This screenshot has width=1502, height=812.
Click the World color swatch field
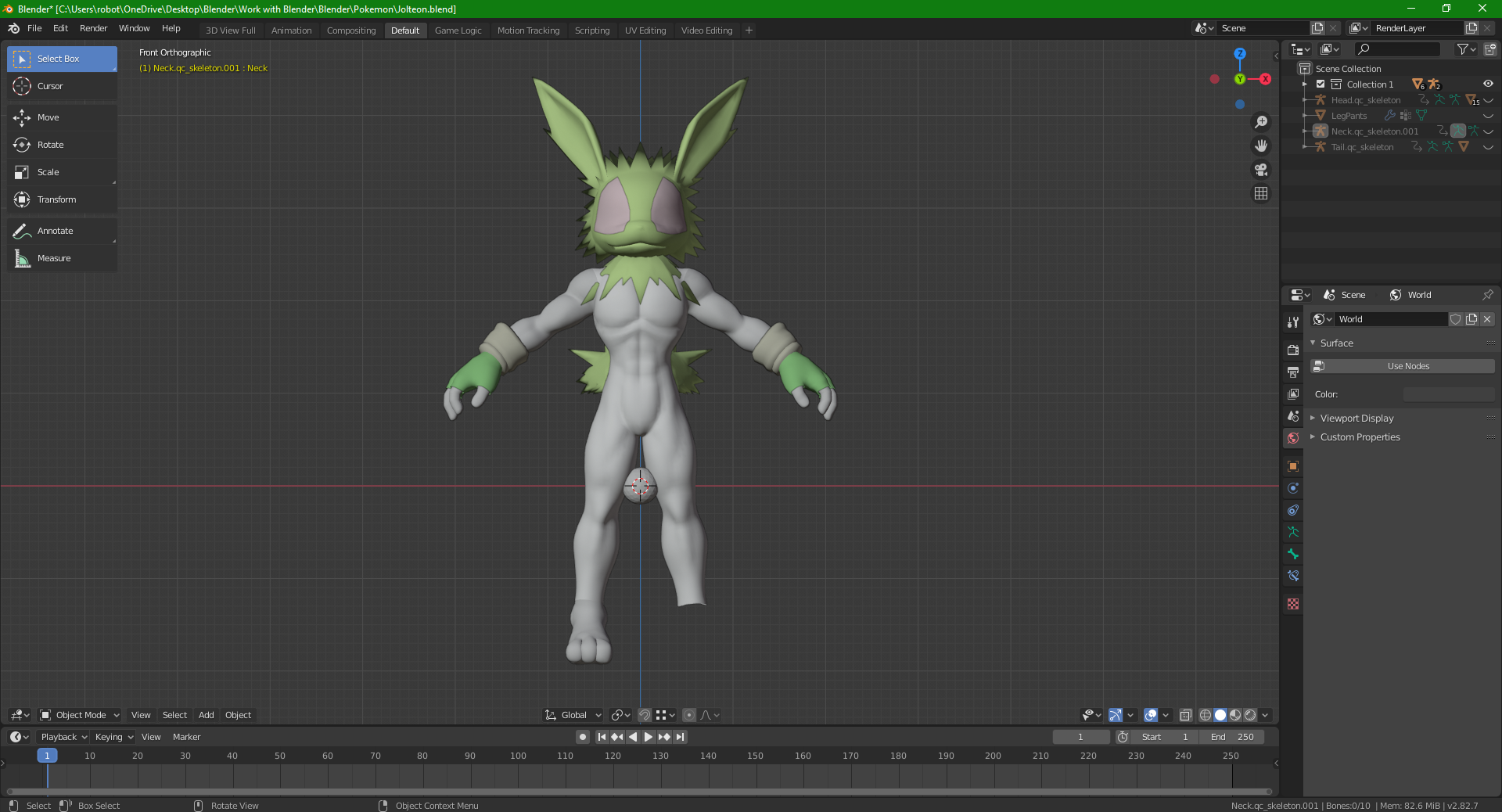1449,394
